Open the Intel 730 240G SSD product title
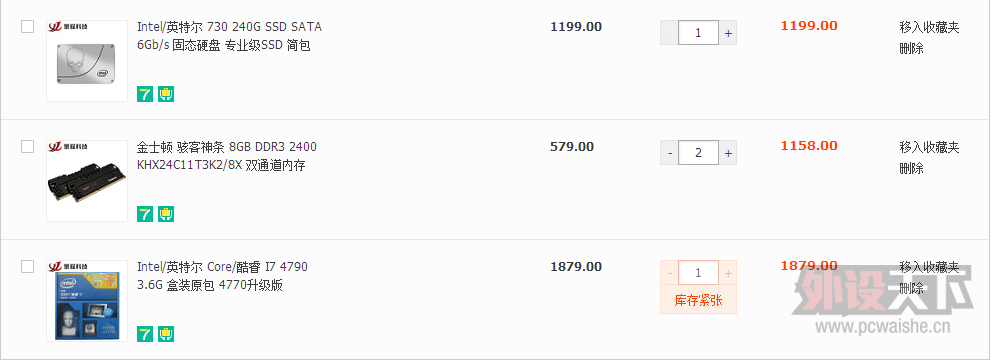The image size is (992, 360). (x=230, y=36)
